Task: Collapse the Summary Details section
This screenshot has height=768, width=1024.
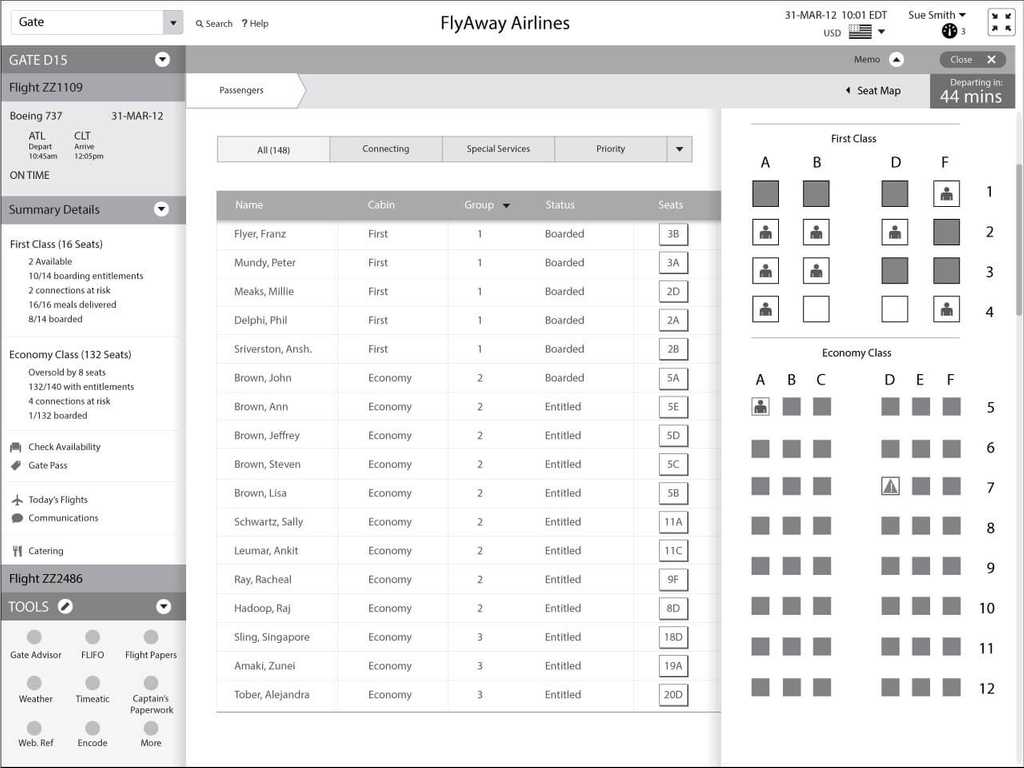Action: pyautogui.click(x=162, y=210)
